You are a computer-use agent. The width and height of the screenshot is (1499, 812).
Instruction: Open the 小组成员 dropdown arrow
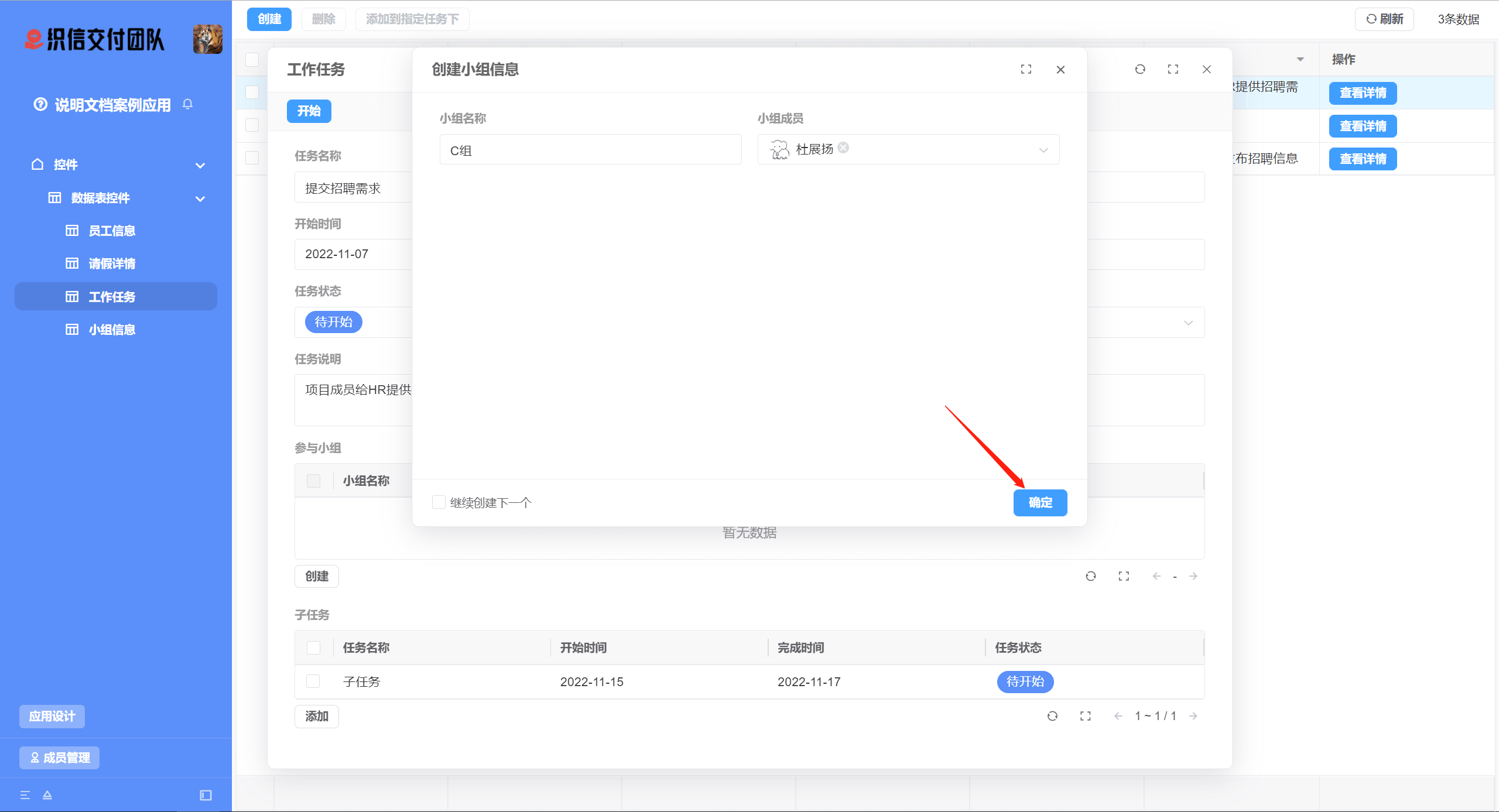point(1043,150)
